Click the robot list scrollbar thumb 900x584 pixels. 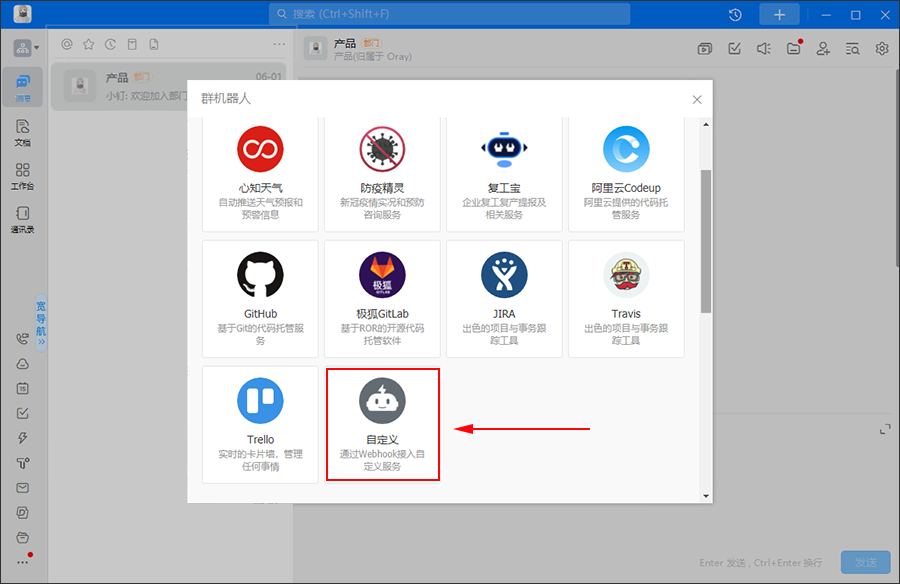click(706, 241)
